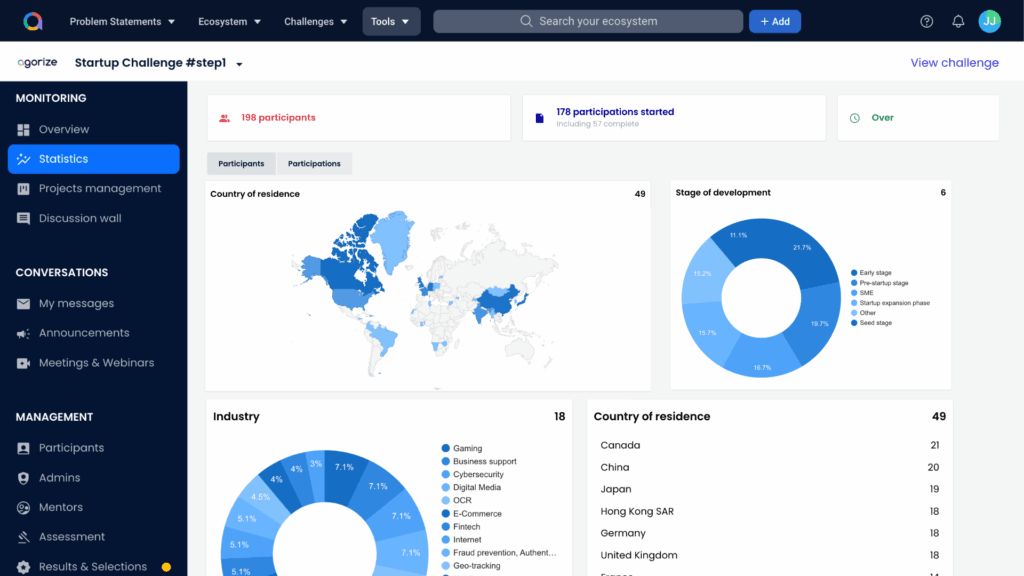Open the Discussion wall page
The width and height of the screenshot is (1024, 576).
79,218
